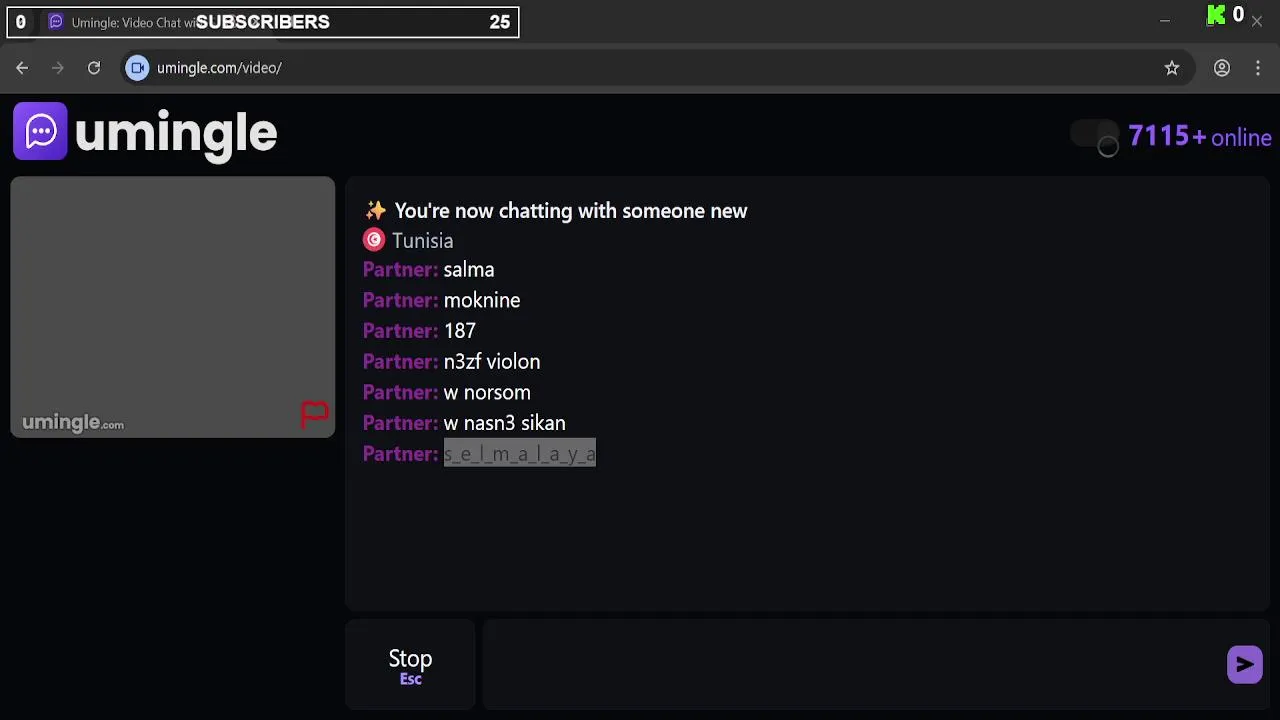Toggle the switch beside online count
The width and height of the screenshot is (1280, 720).
click(x=1095, y=137)
